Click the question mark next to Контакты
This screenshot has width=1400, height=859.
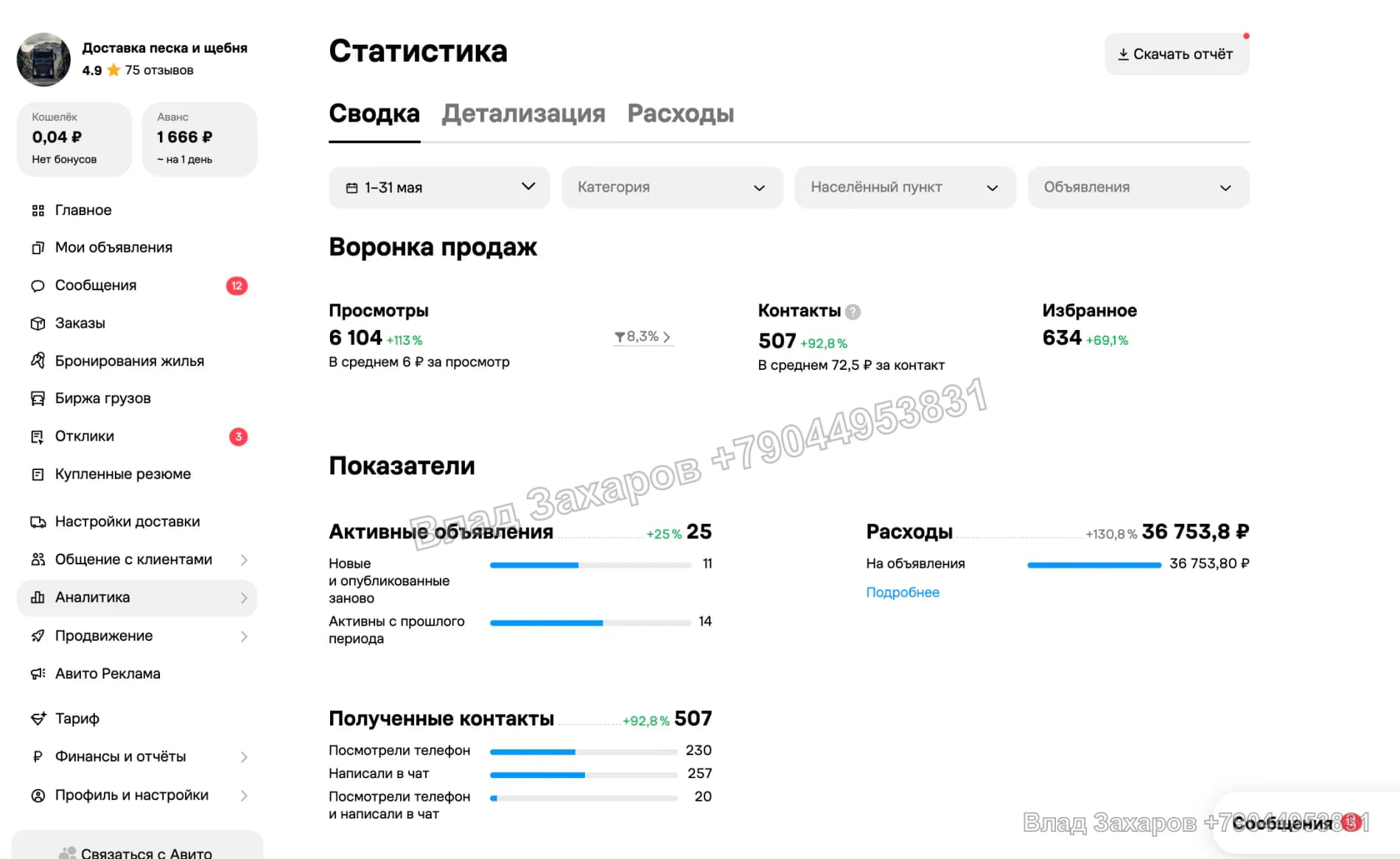[853, 312]
